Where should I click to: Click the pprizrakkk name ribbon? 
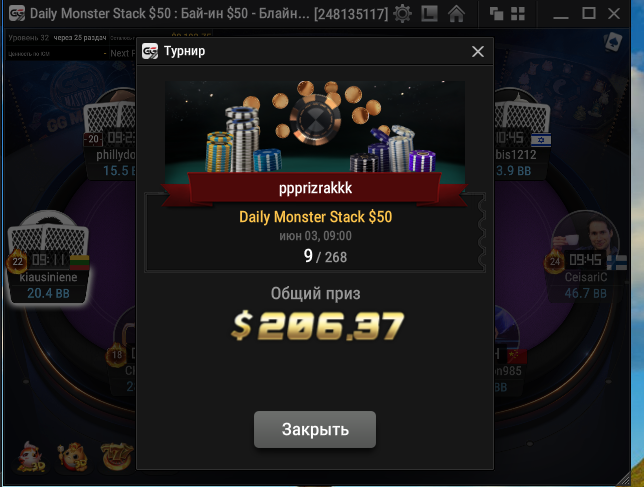(315, 188)
